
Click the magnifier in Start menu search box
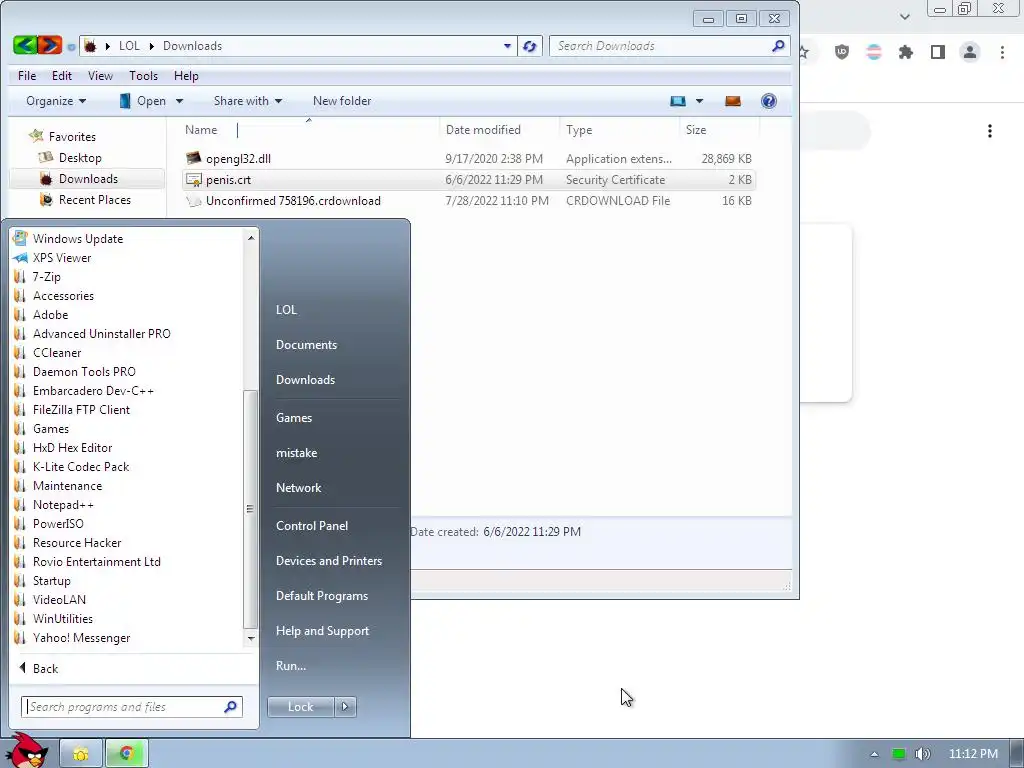[230, 707]
